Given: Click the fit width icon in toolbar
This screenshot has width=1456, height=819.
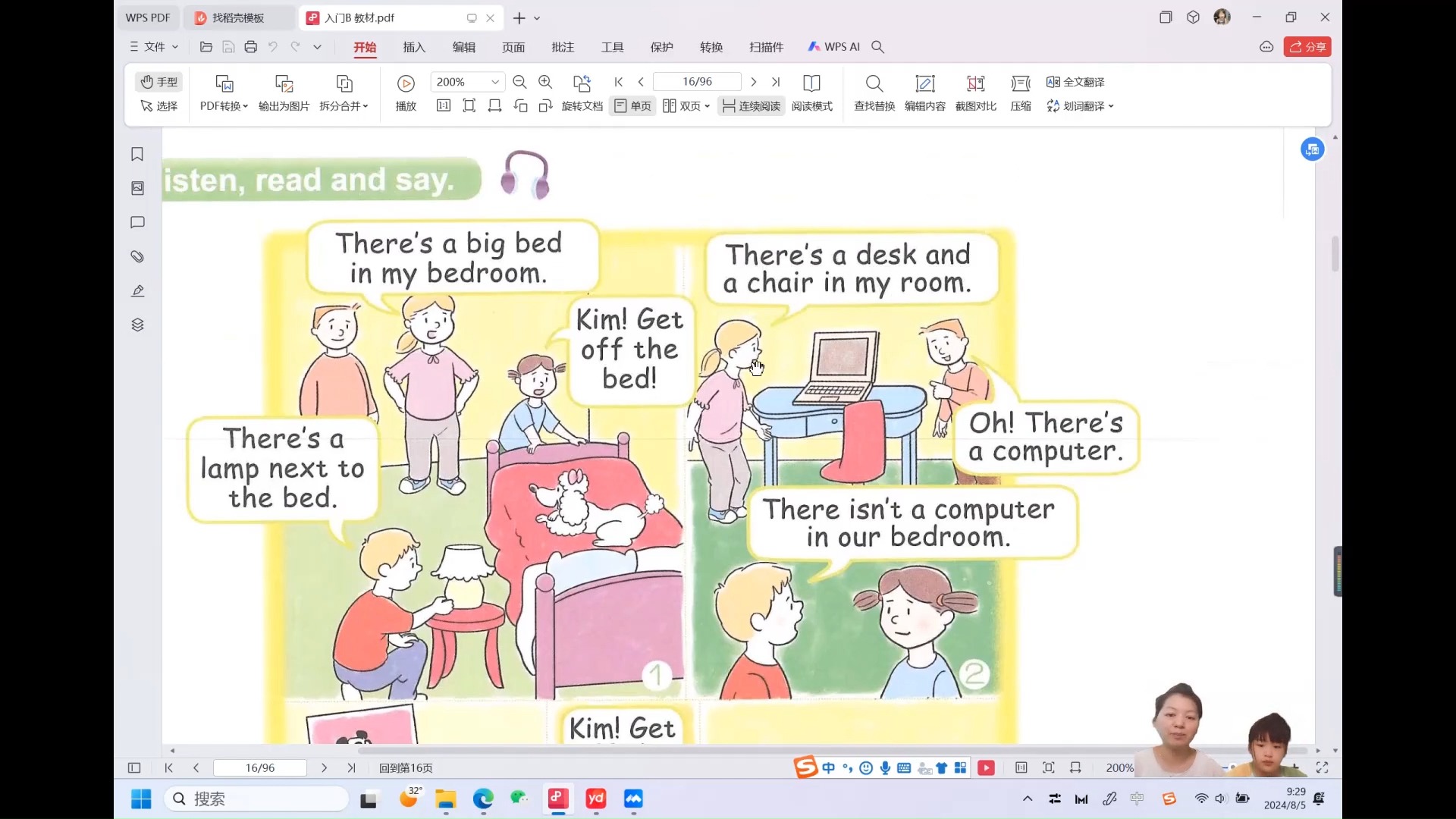Looking at the screenshot, I should [x=495, y=106].
